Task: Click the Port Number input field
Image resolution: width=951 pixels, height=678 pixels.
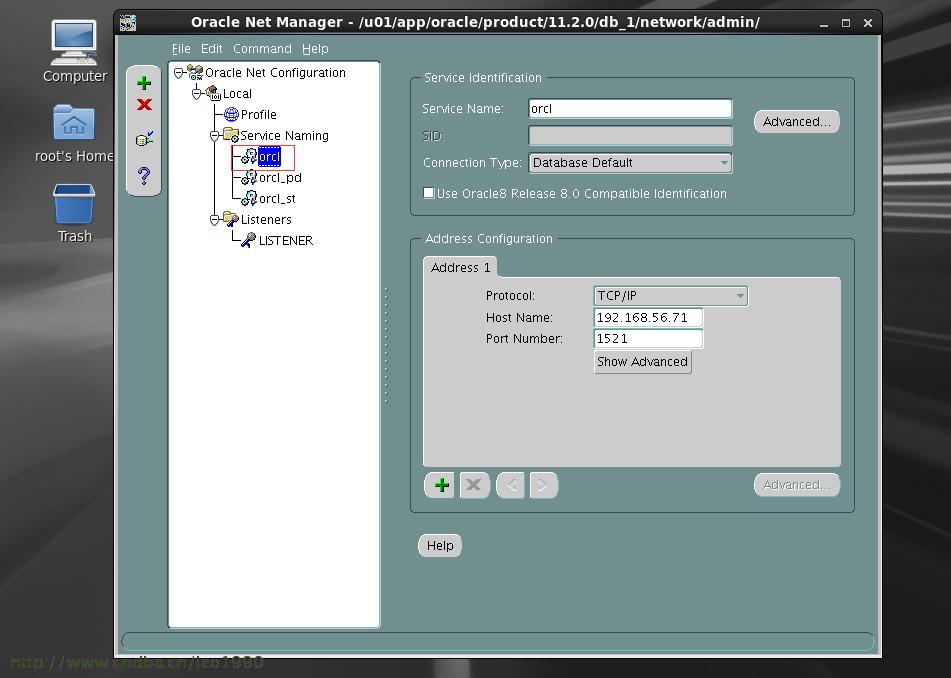Action: (648, 338)
